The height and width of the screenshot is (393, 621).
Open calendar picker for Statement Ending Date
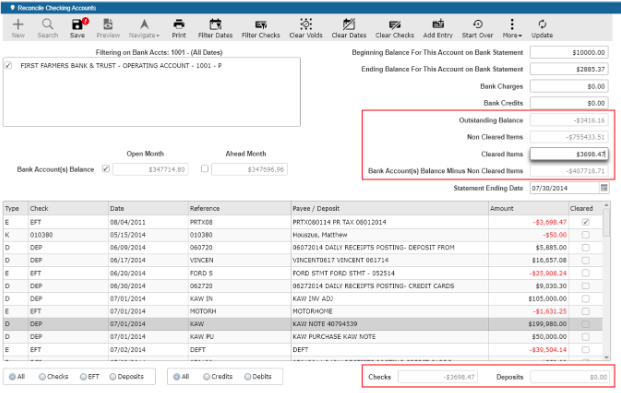click(x=604, y=188)
